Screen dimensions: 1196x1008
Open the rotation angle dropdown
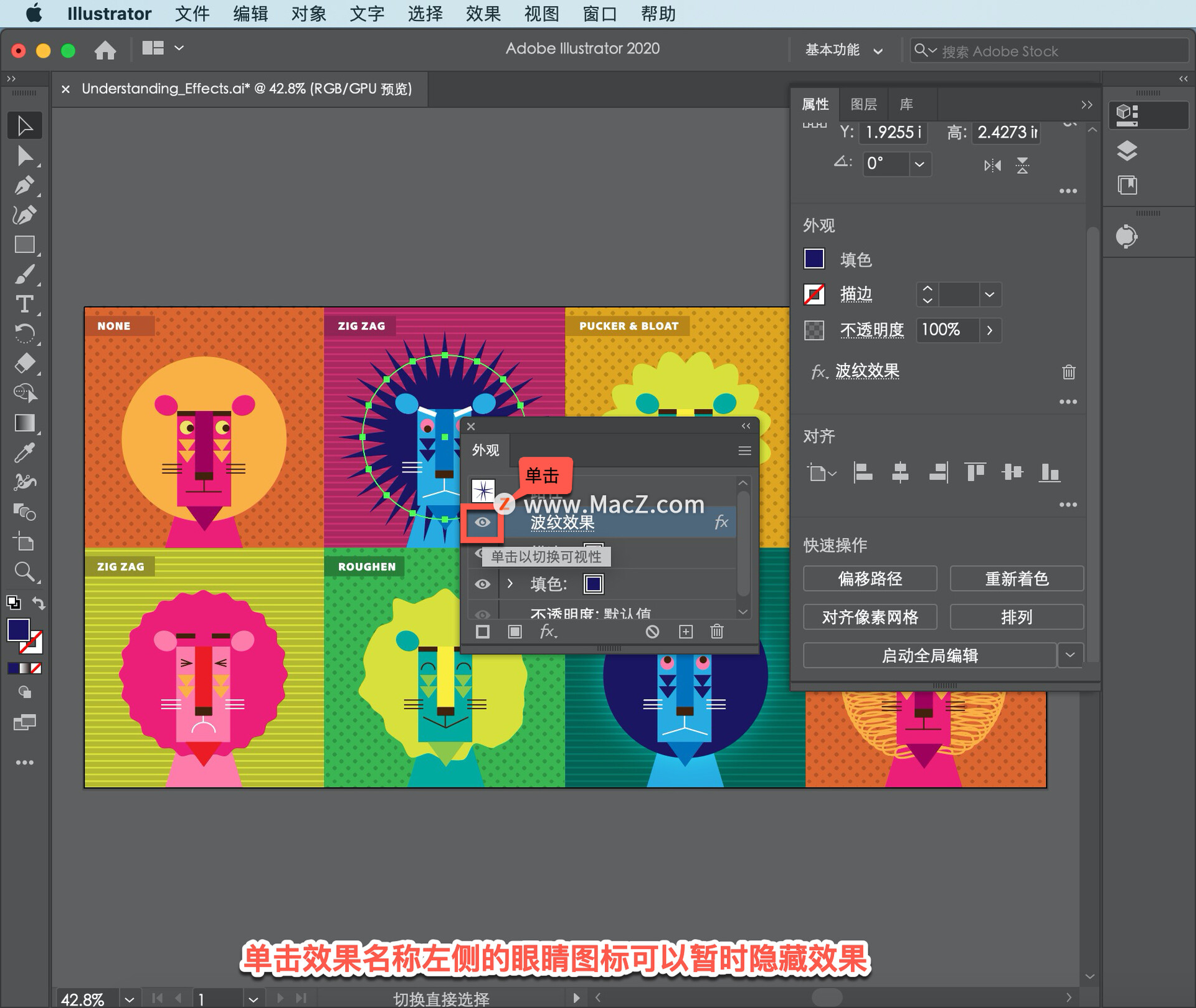click(x=919, y=164)
